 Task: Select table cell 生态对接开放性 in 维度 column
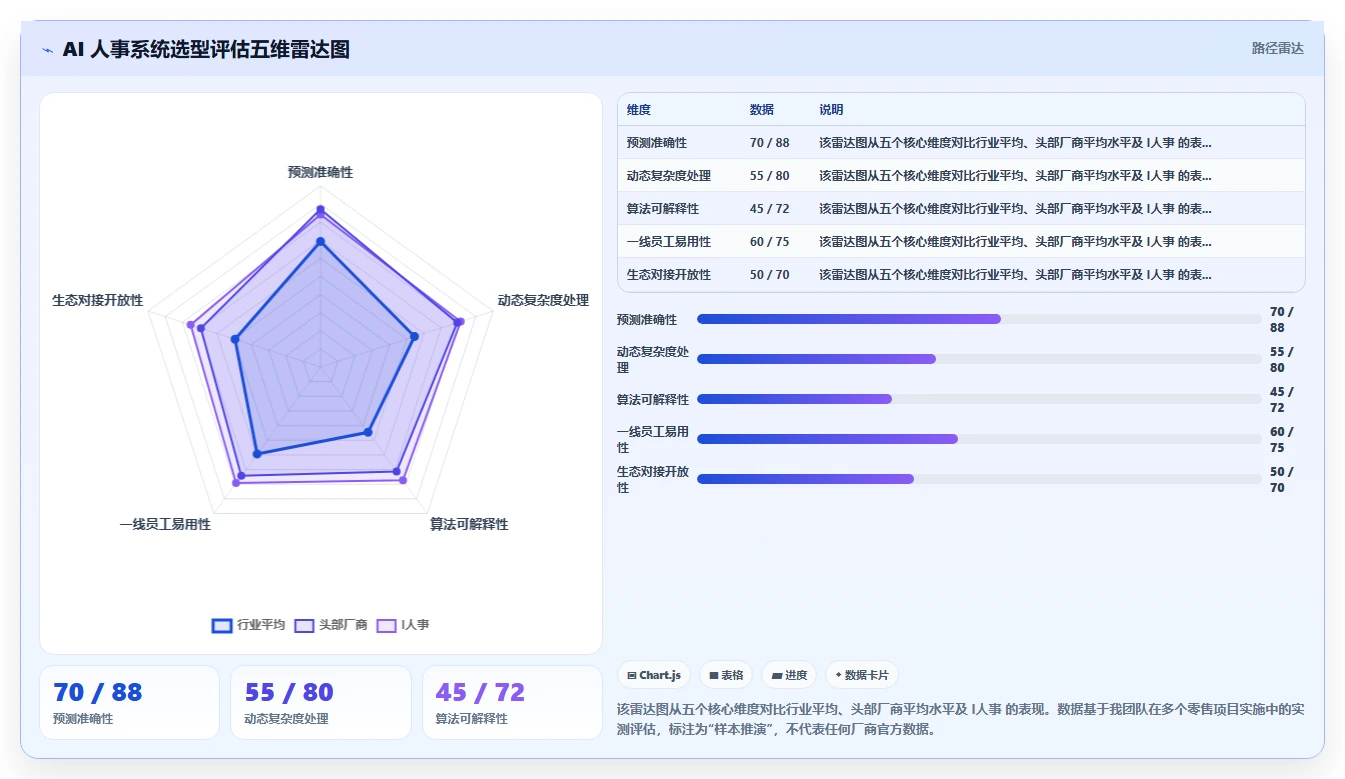pos(669,275)
